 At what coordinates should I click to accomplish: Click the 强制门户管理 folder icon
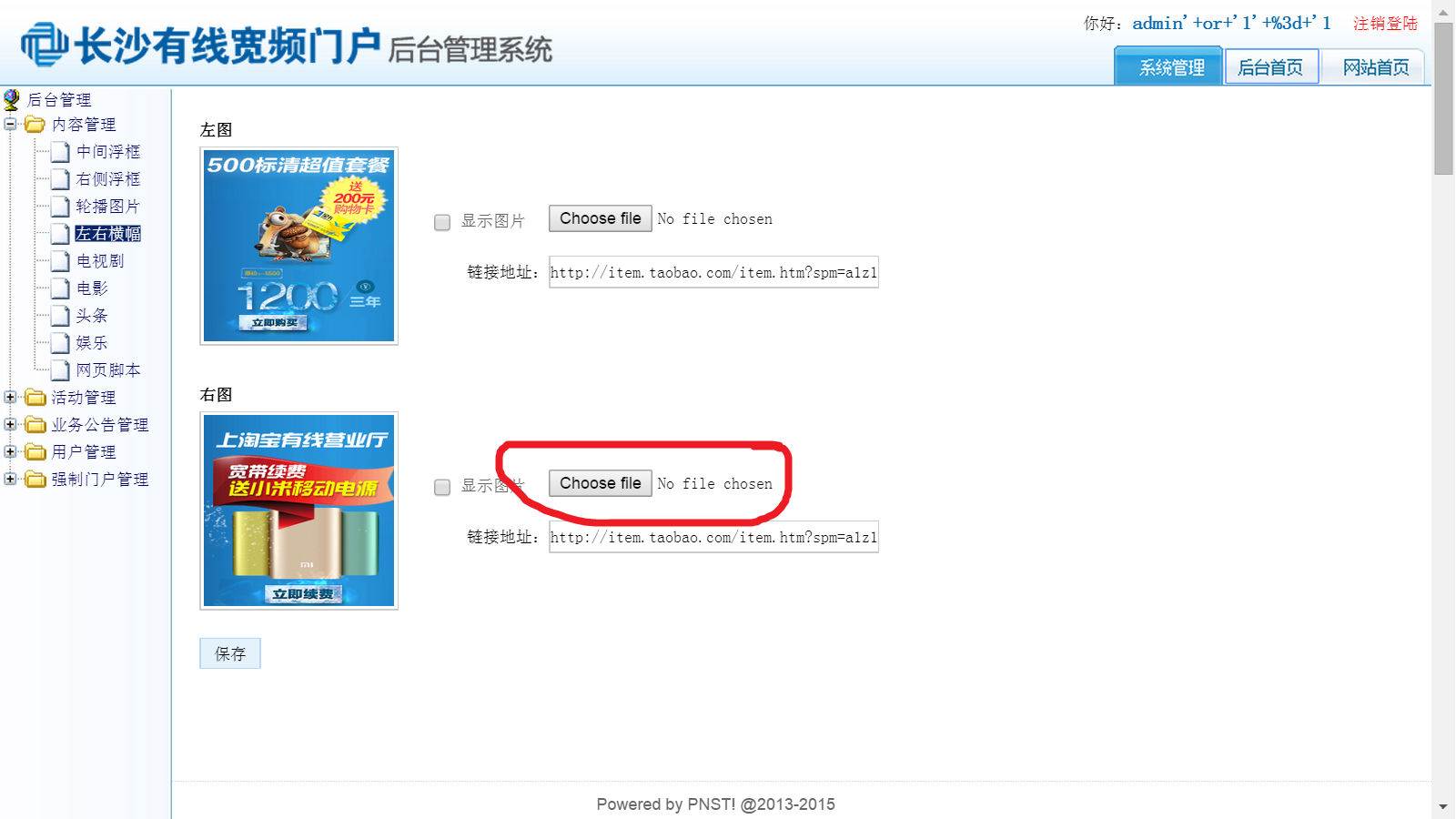click(35, 480)
